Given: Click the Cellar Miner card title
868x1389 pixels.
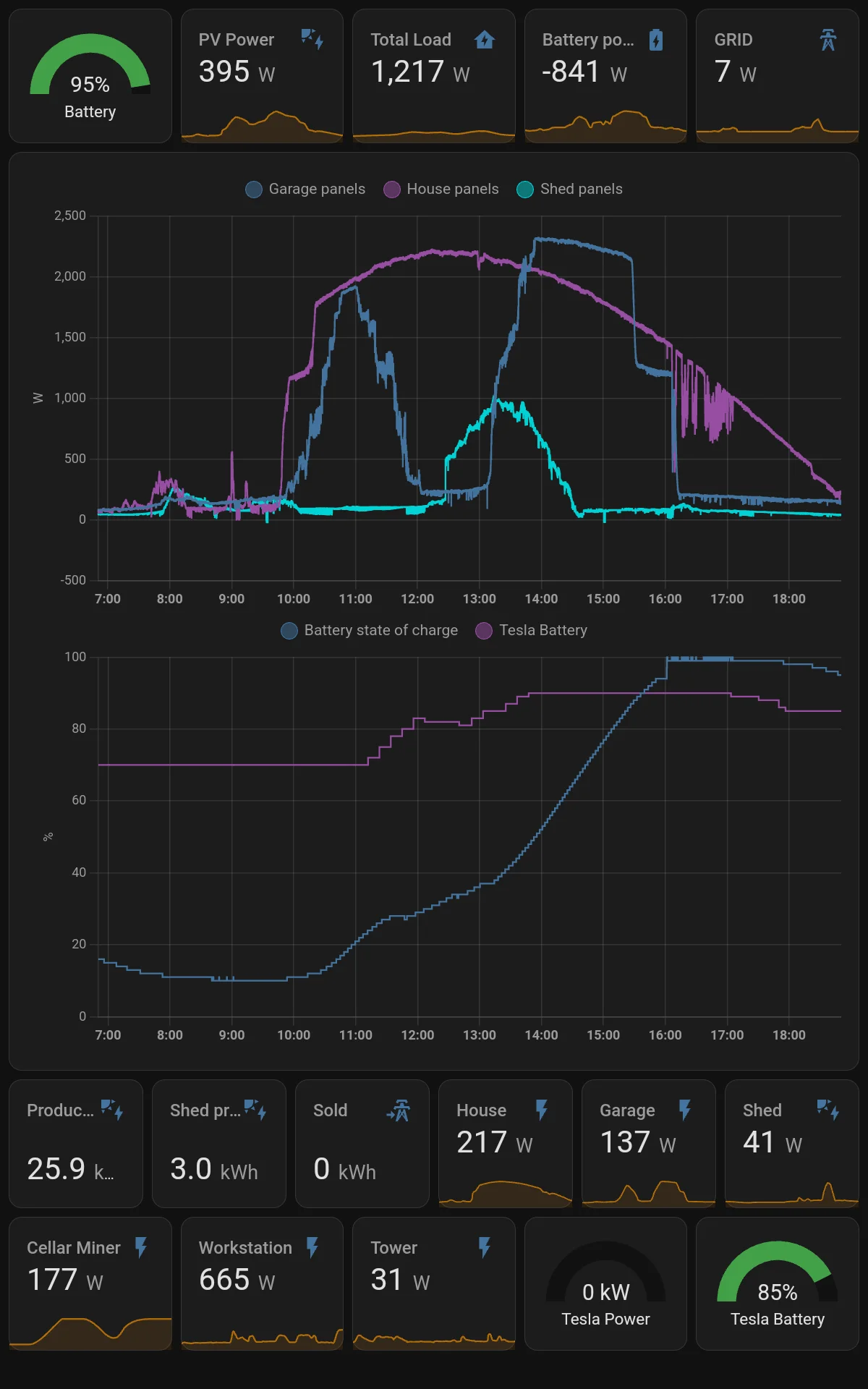Looking at the screenshot, I should click(x=74, y=1248).
